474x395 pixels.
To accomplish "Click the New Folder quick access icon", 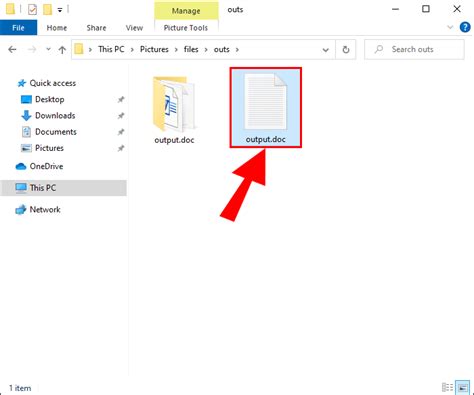I will pos(47,10).
